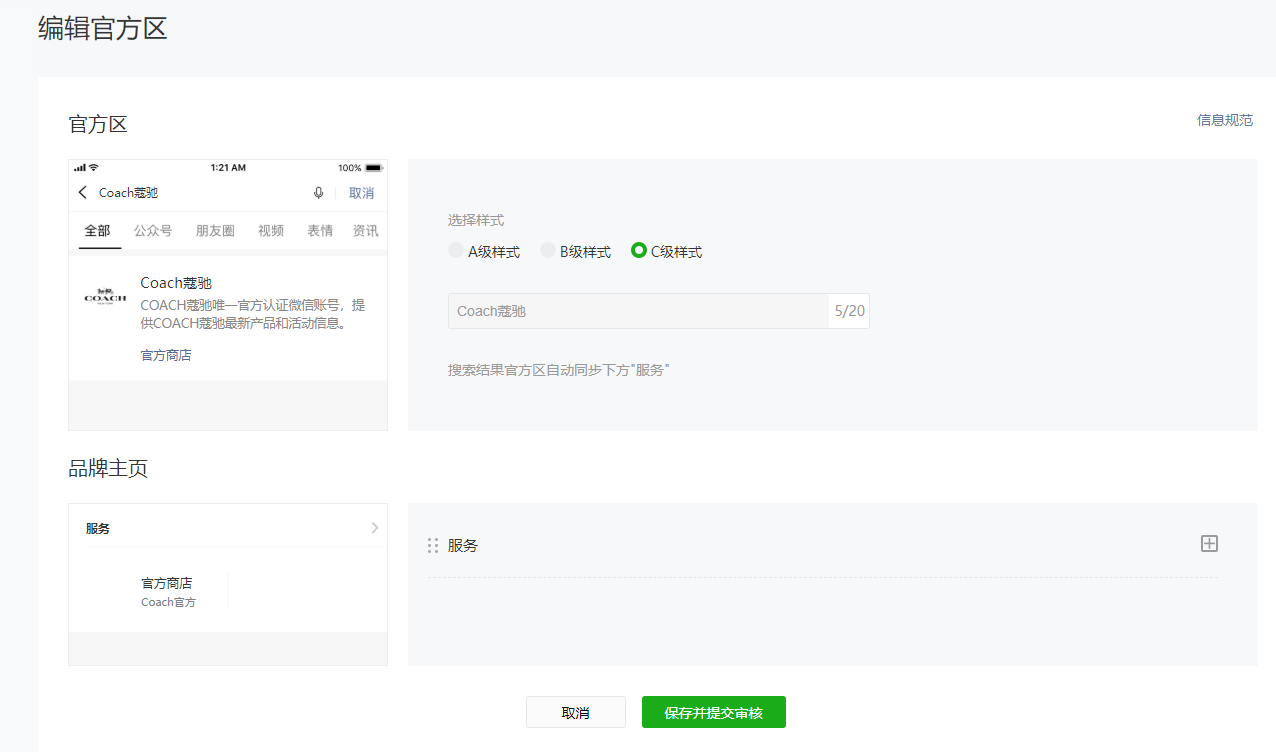1276x752 pixels.
Task: Click the 保存并提交审核 button
Action: click(714, 712)
